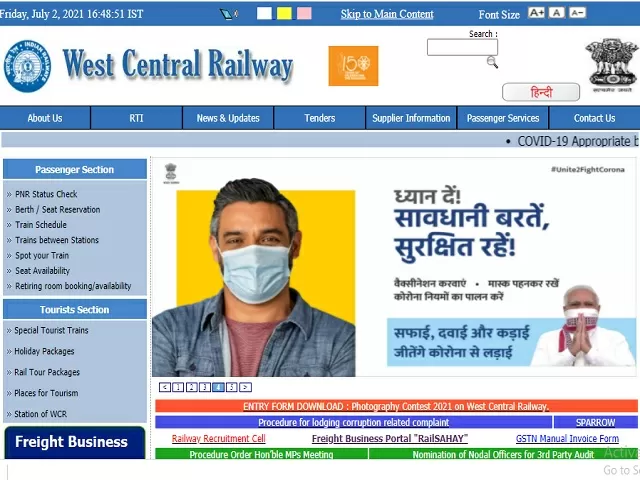
Task: Open Station of WCR link
Action: pyautogui.click(x=40, y=414)
